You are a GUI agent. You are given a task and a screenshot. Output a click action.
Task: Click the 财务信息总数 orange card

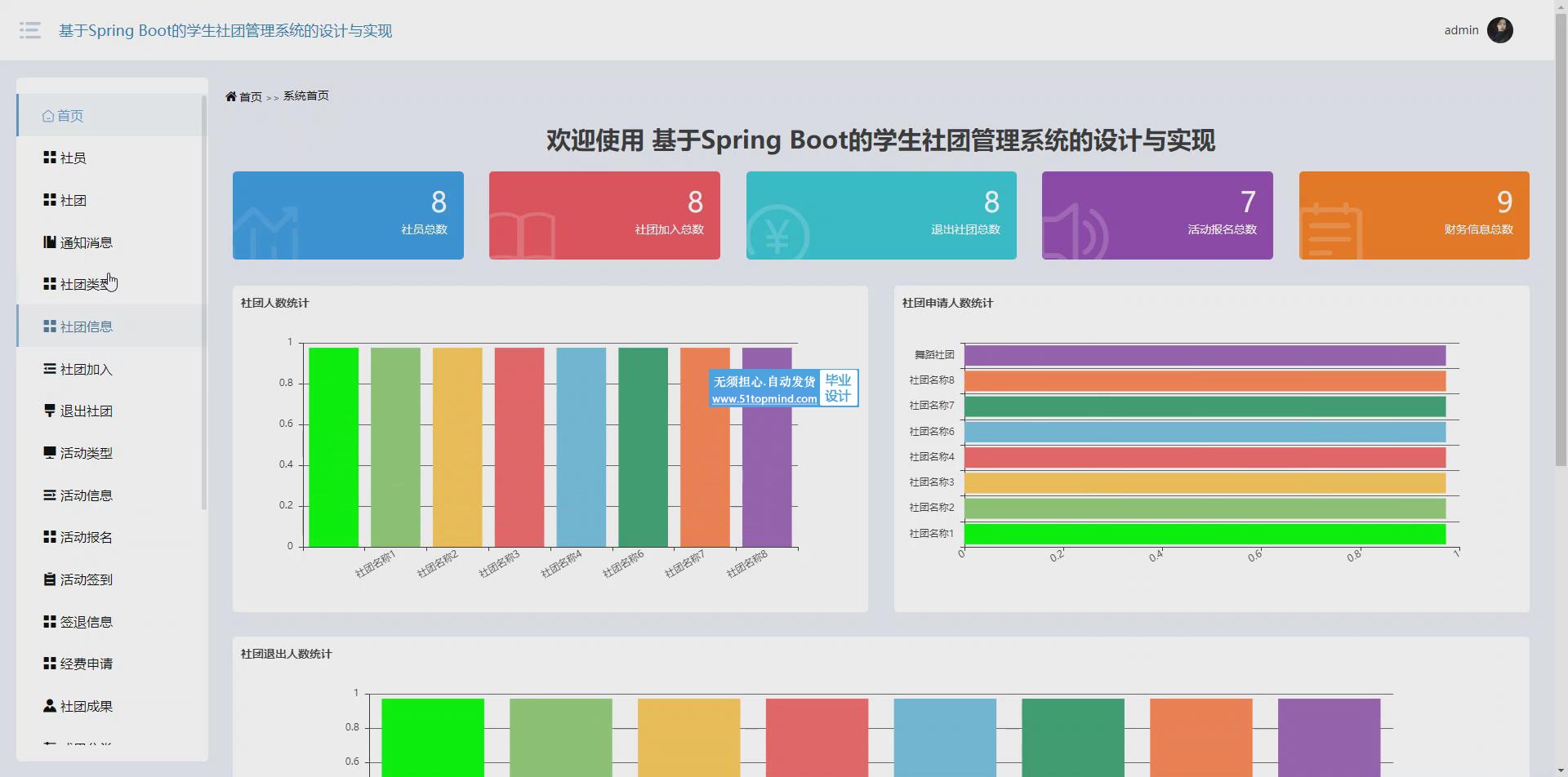coord(1414,215)
